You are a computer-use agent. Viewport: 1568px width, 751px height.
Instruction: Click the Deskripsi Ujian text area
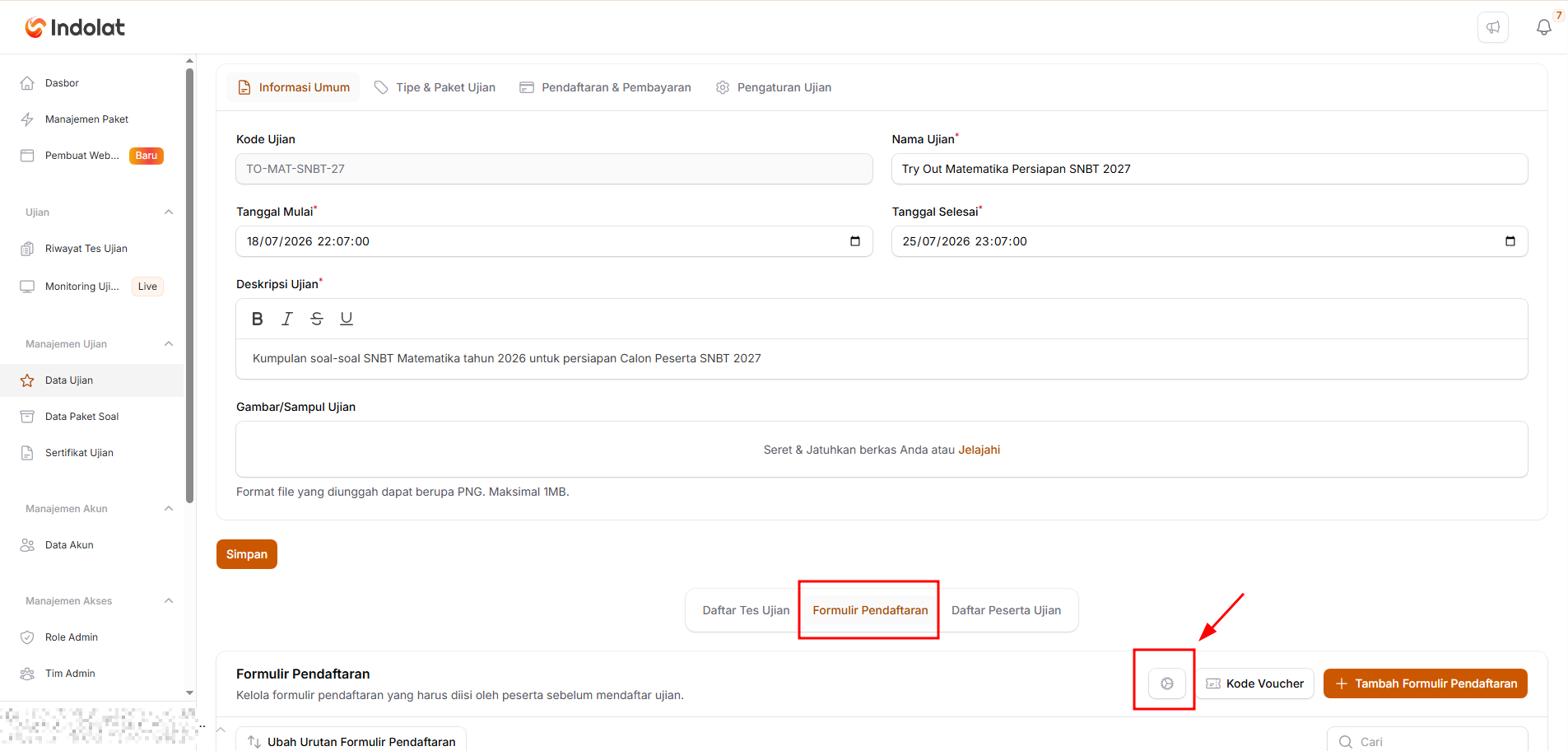coord(882,358)
